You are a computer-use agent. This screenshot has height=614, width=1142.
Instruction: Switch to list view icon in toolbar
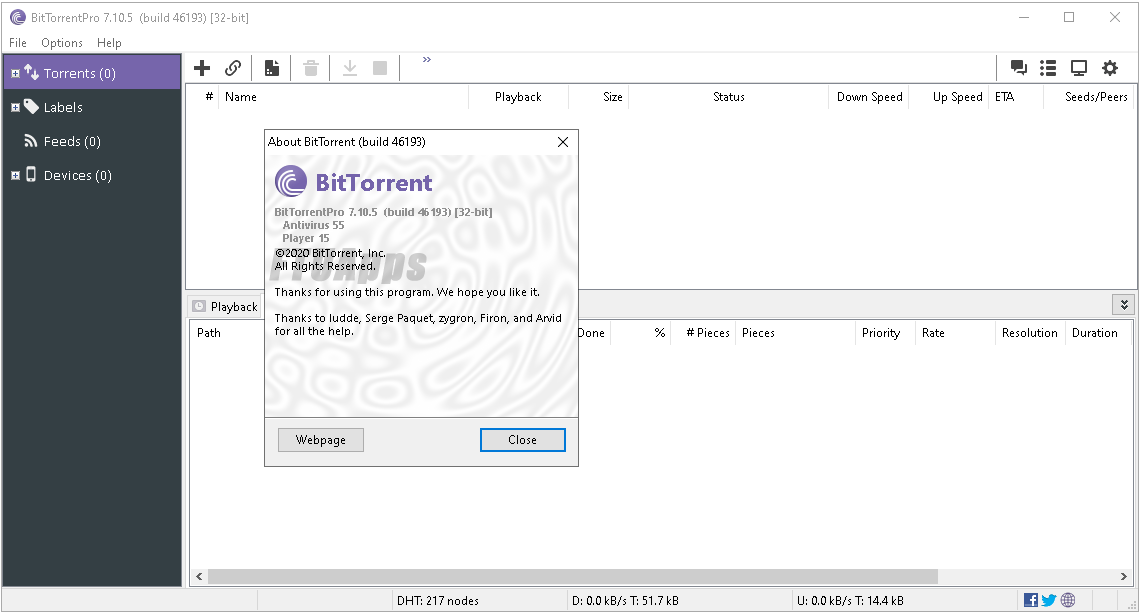coord(1048,68)
